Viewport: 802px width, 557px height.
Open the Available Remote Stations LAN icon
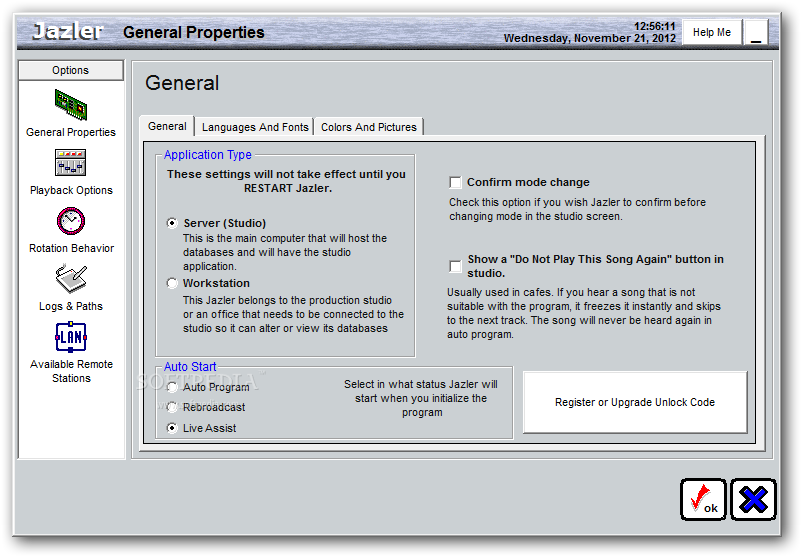pyautogui.click(x=71, y=337)
